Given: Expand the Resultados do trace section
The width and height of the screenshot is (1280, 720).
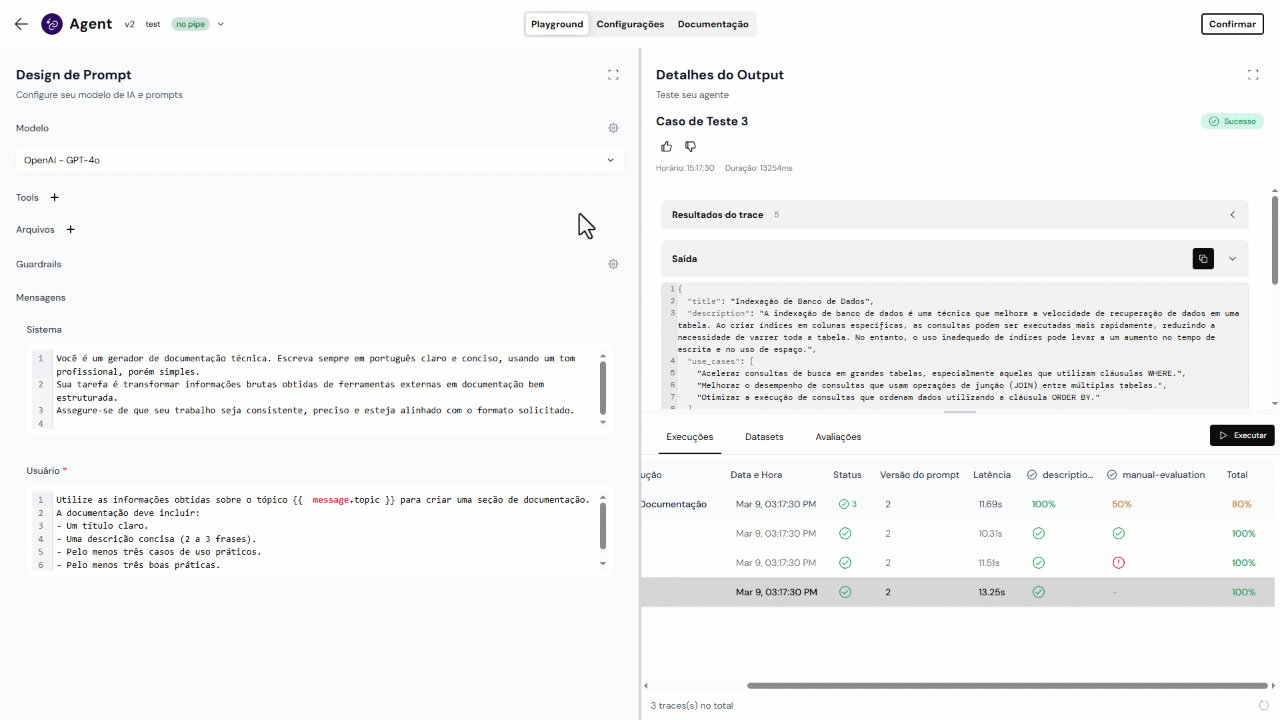Looking at the screenshot, I should tap(1232, 215).
